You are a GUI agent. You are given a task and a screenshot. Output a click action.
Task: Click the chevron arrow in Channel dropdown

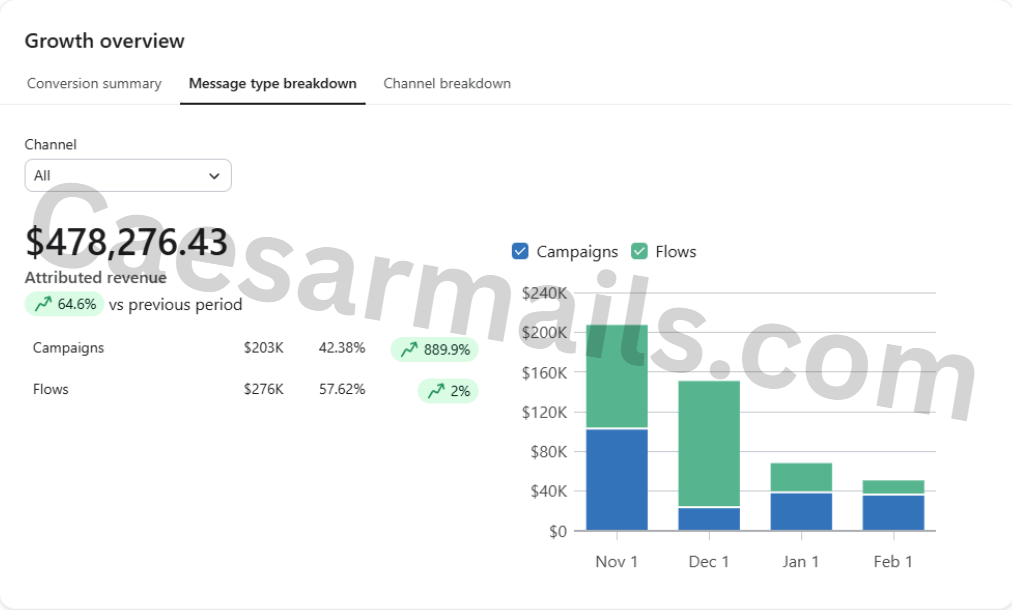(214, 176)
